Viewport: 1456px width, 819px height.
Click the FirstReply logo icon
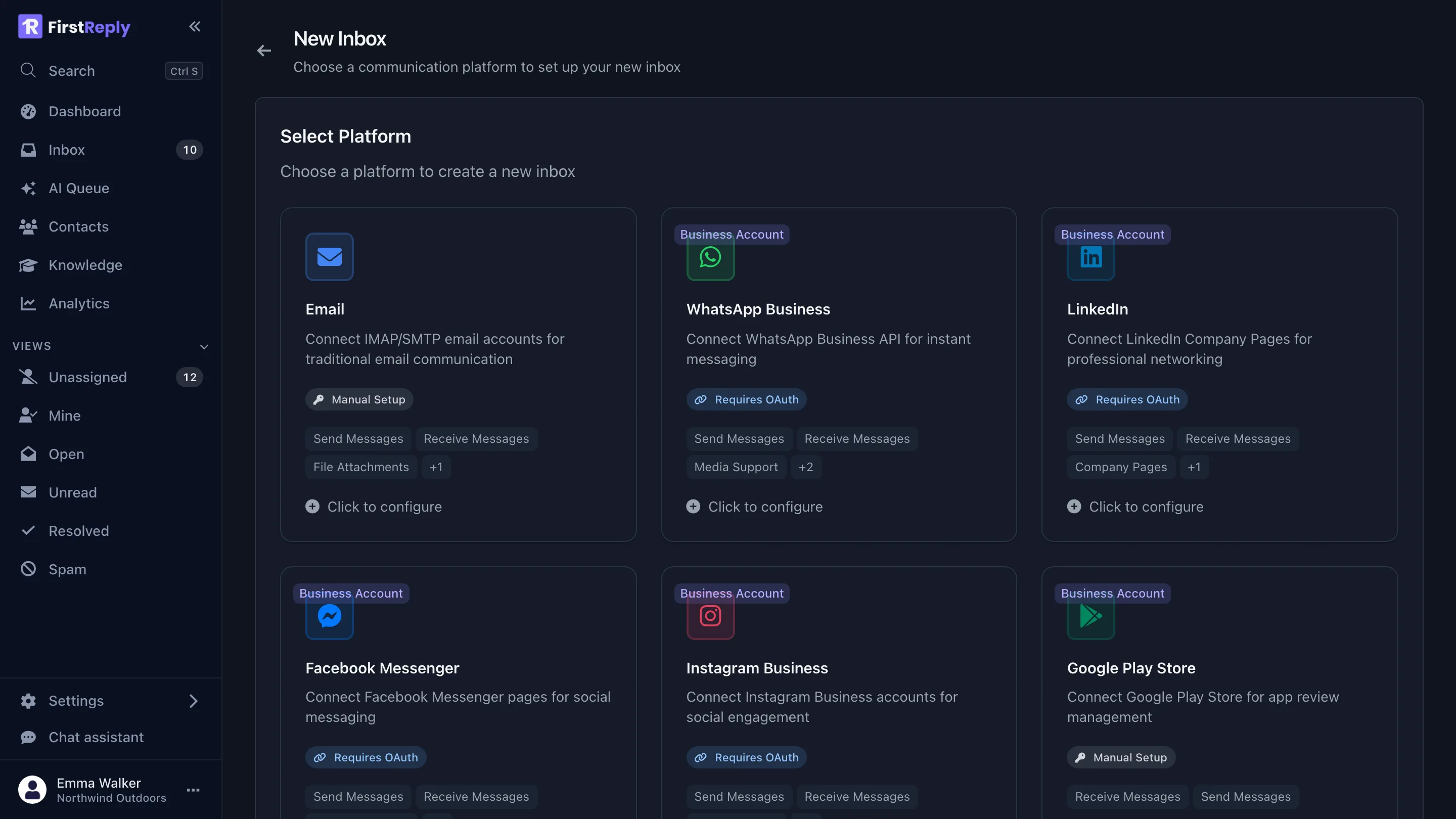(30, 27)
